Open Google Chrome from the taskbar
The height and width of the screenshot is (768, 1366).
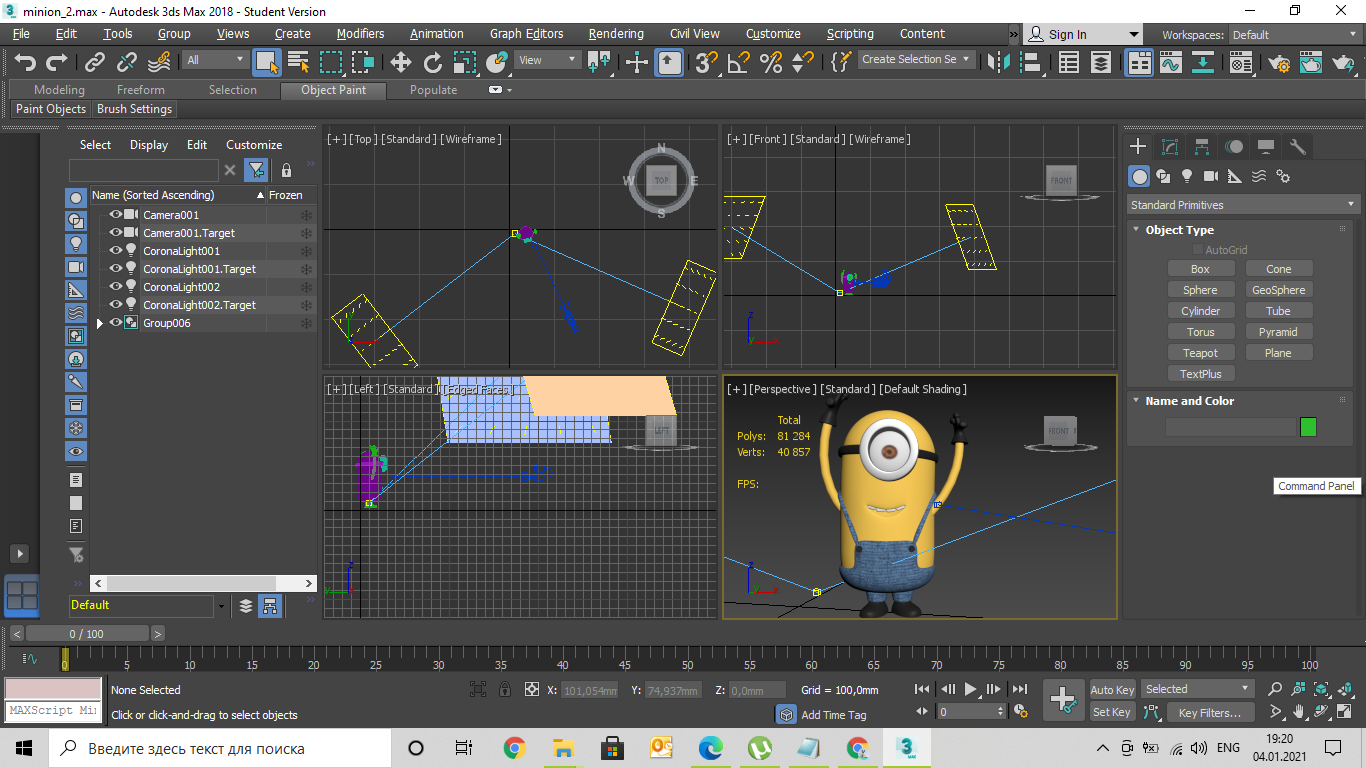(x=514, y=748)
